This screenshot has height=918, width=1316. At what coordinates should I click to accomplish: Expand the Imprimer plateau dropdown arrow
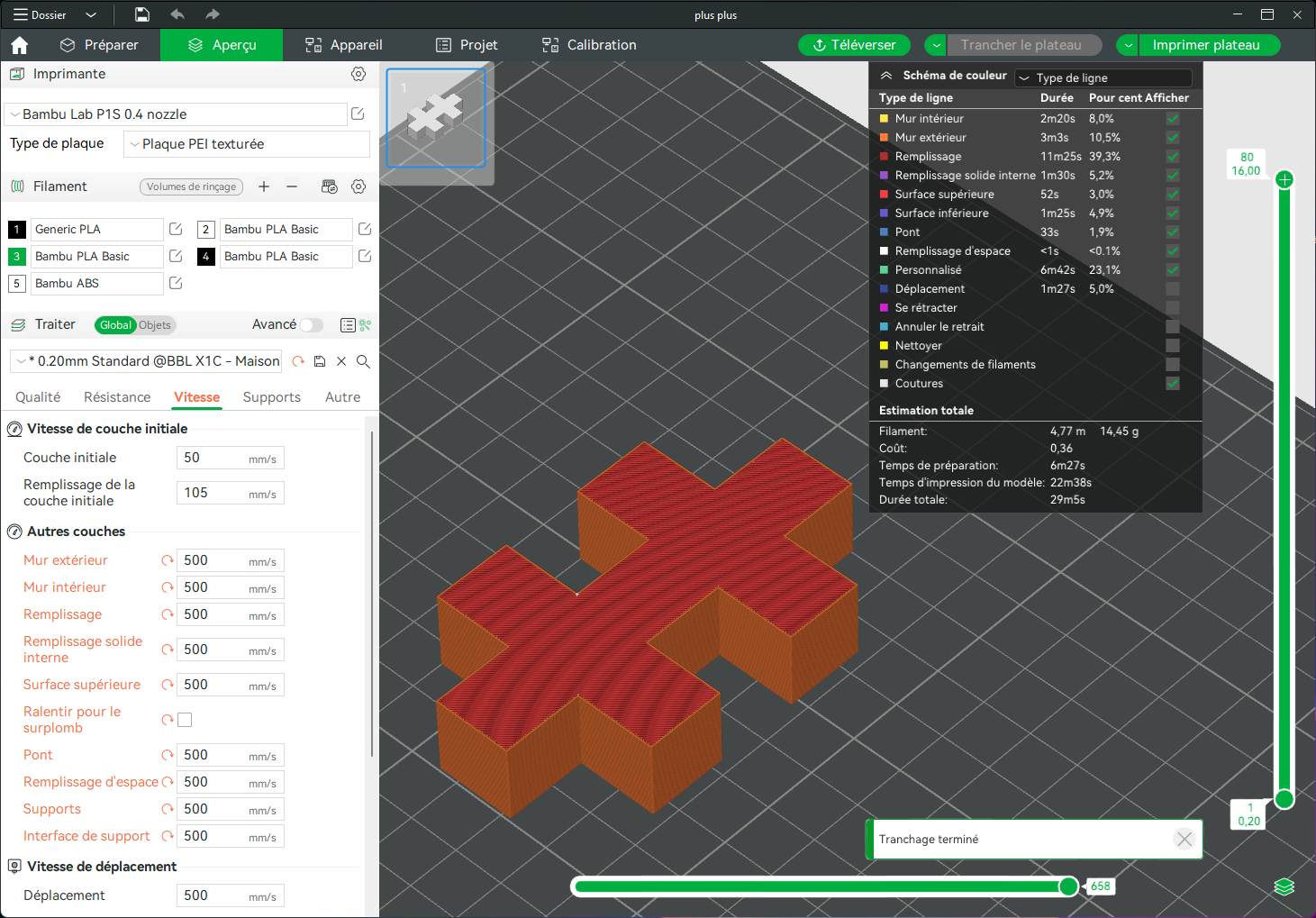[x=1129, y=45]
